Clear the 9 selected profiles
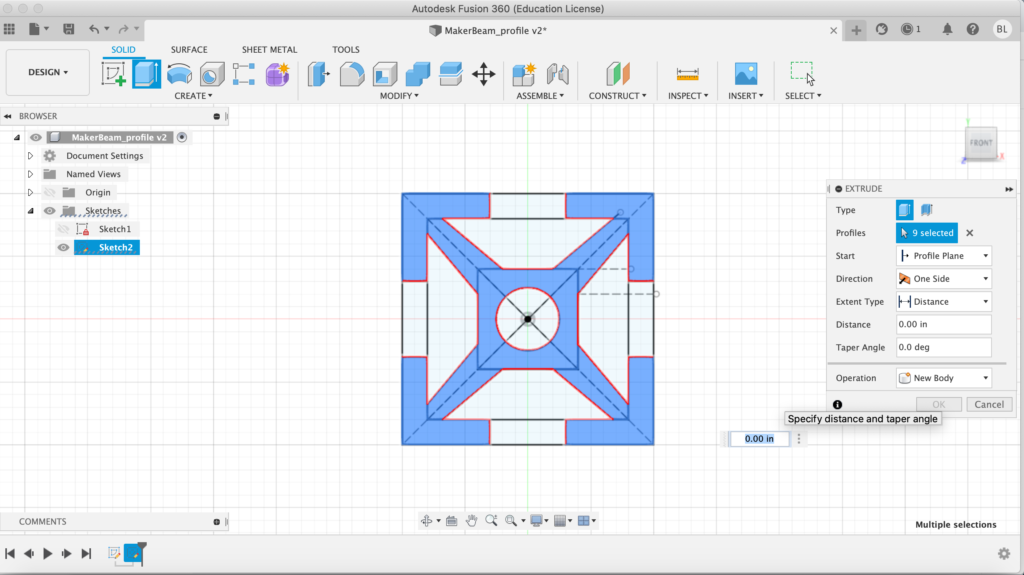The width and height of the screenshot is (1024, 575). tap(969, 233)
